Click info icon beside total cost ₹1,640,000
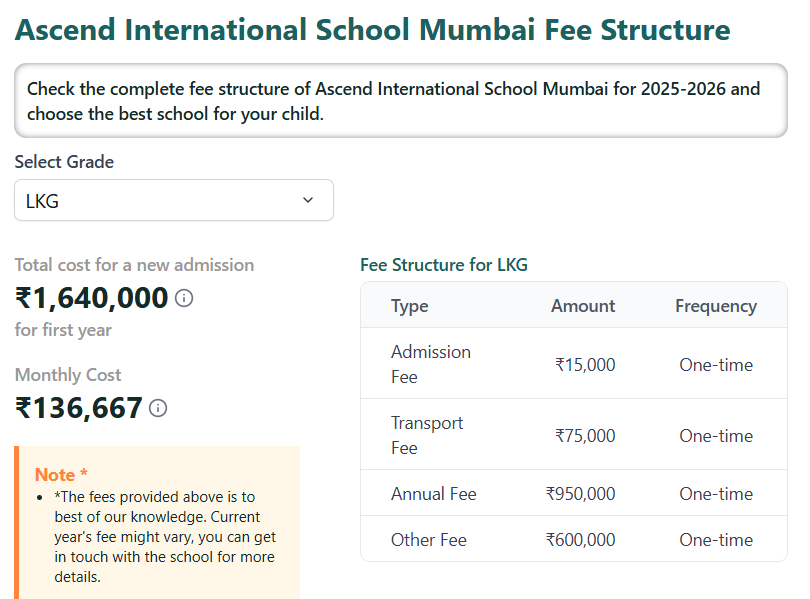Screen dimensions: 810x599 pyautogui.click(x=184, y=298)
